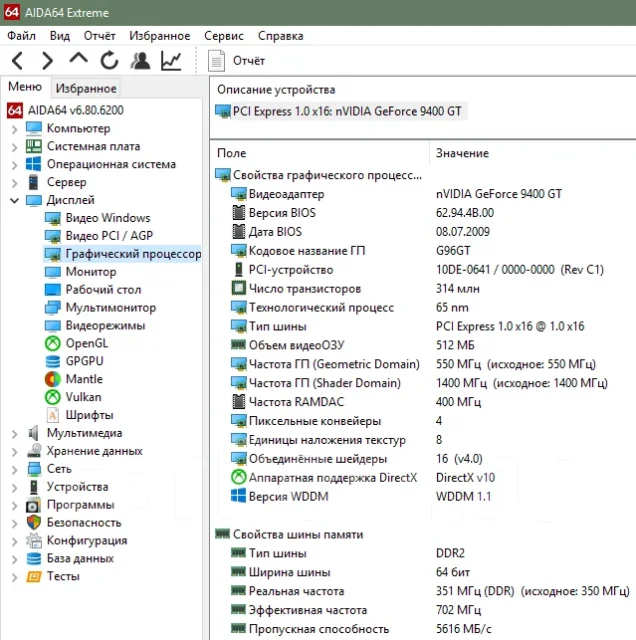Click the Системная плата motherboard icon
The width and height of the screenshot is (636, 640).
tap(33, 146)
